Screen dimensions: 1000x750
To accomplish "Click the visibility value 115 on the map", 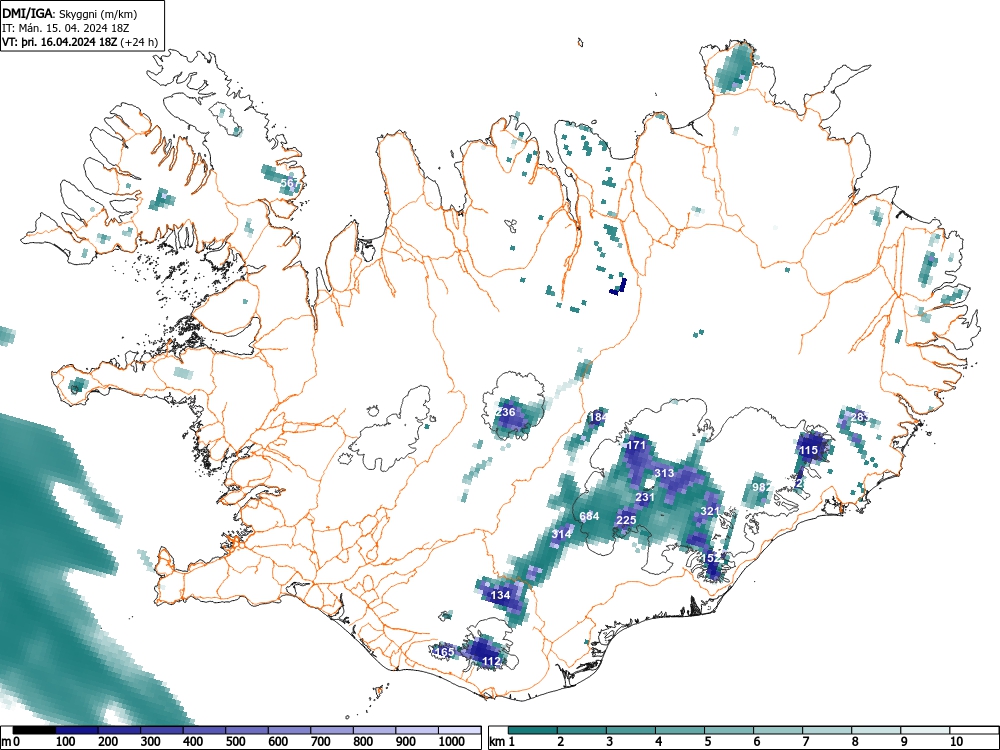I will pyautogui.click(x=808, y=450).
